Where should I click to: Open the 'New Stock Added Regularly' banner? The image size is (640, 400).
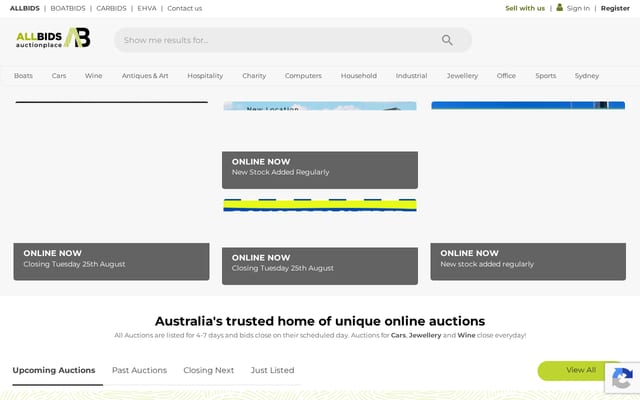320,170
